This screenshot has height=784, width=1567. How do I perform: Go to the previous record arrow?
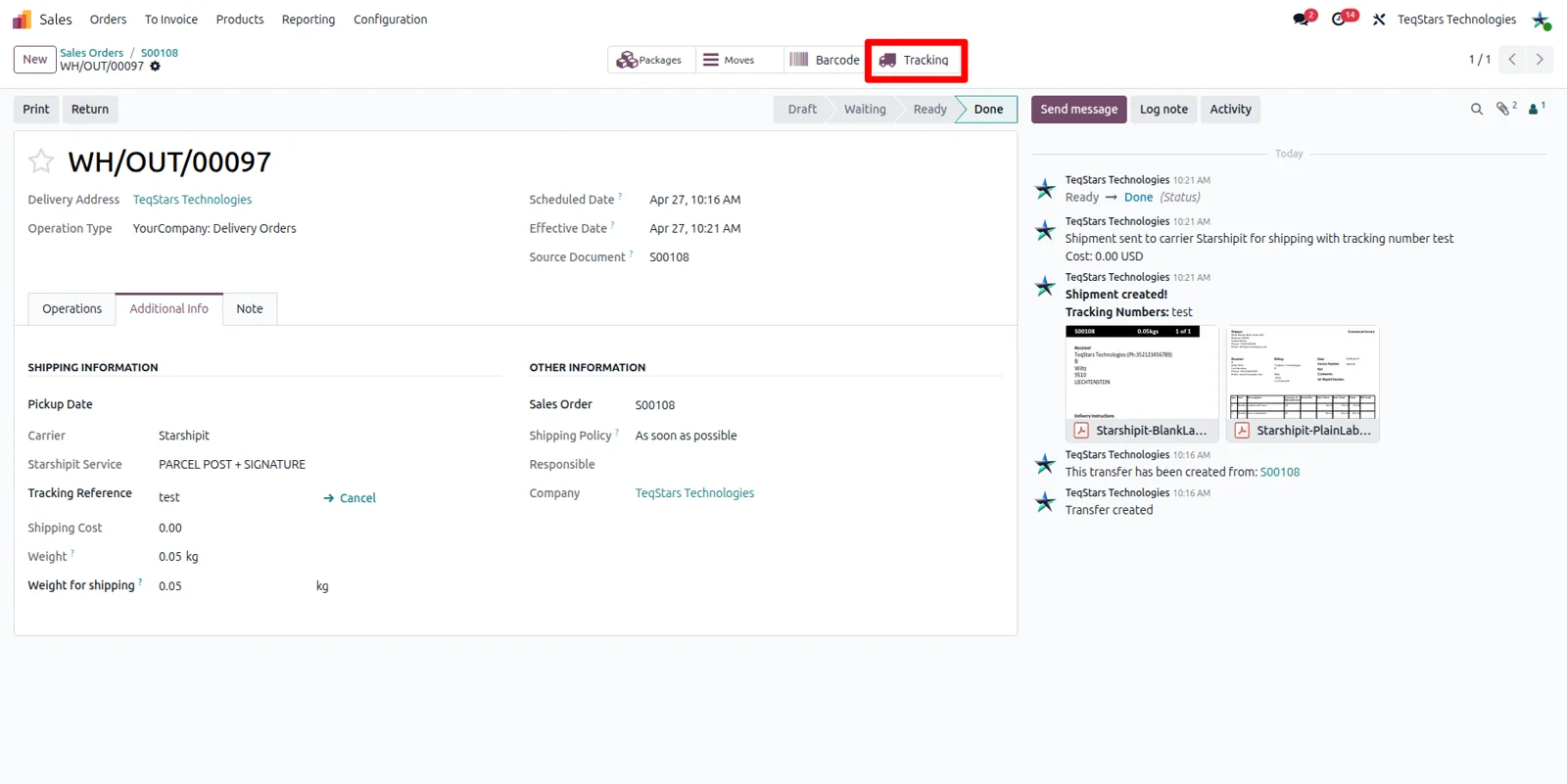[1512, 60]
